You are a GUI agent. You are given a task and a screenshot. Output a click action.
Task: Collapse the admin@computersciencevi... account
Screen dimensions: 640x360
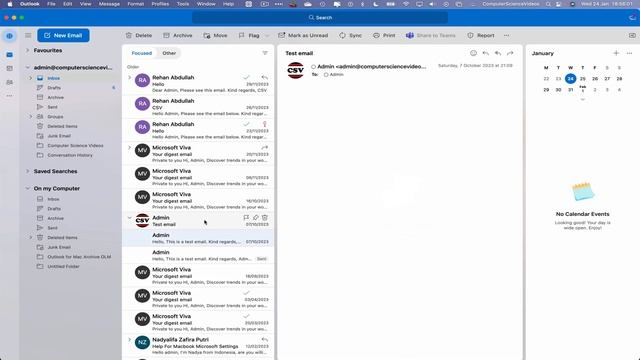[27, 67]
